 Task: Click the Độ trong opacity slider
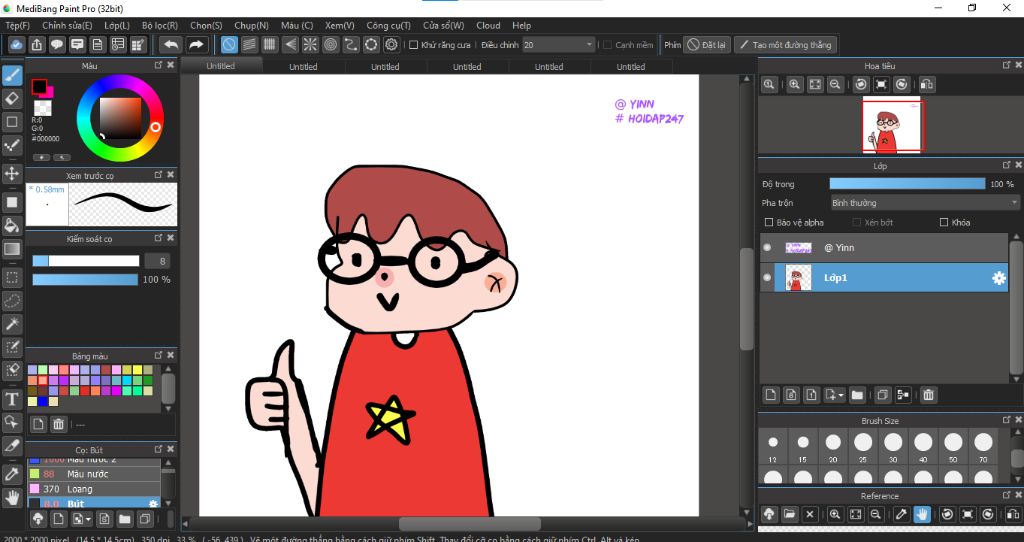pyautogui.click(x=907, y=184)
